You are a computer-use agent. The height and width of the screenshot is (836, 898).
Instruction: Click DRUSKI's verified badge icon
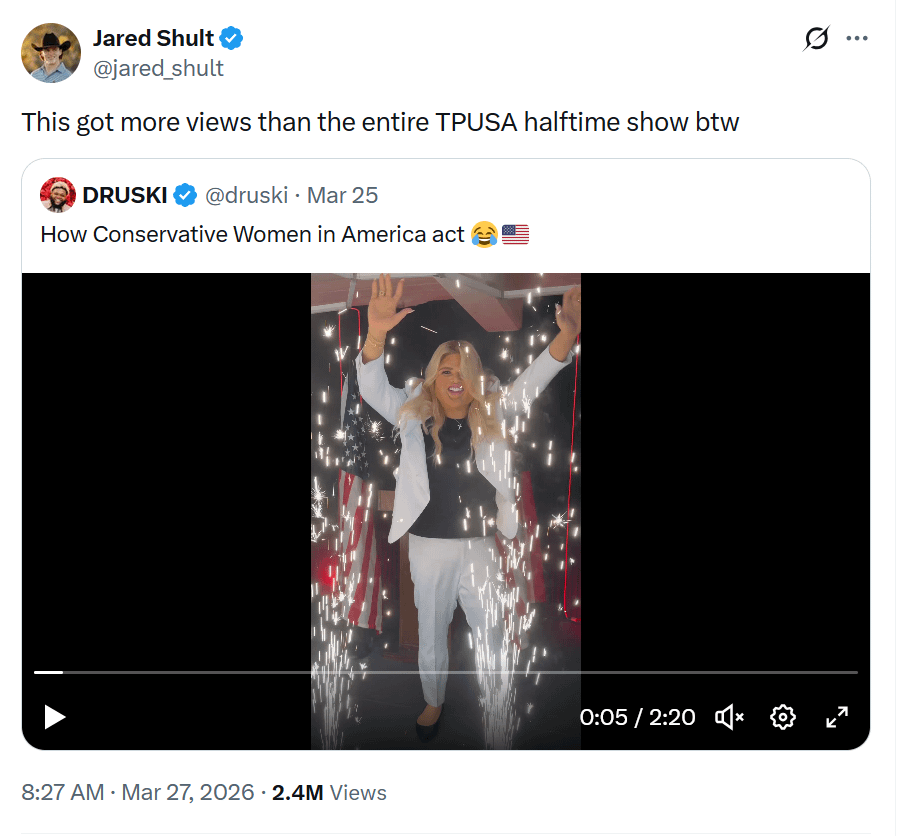click(x=185, y=195)
